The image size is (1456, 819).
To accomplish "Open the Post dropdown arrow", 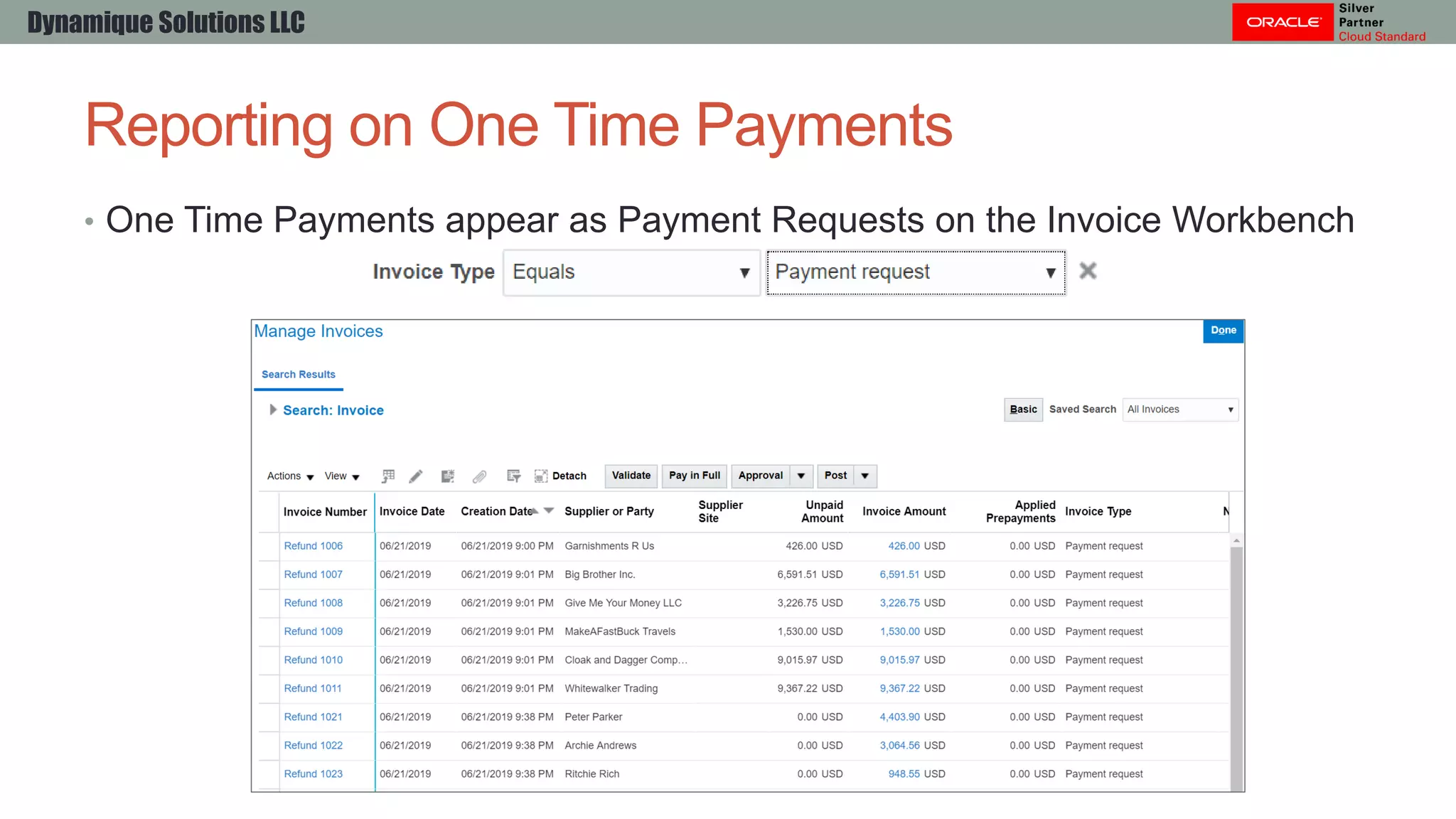I will [x=865, y=476].
